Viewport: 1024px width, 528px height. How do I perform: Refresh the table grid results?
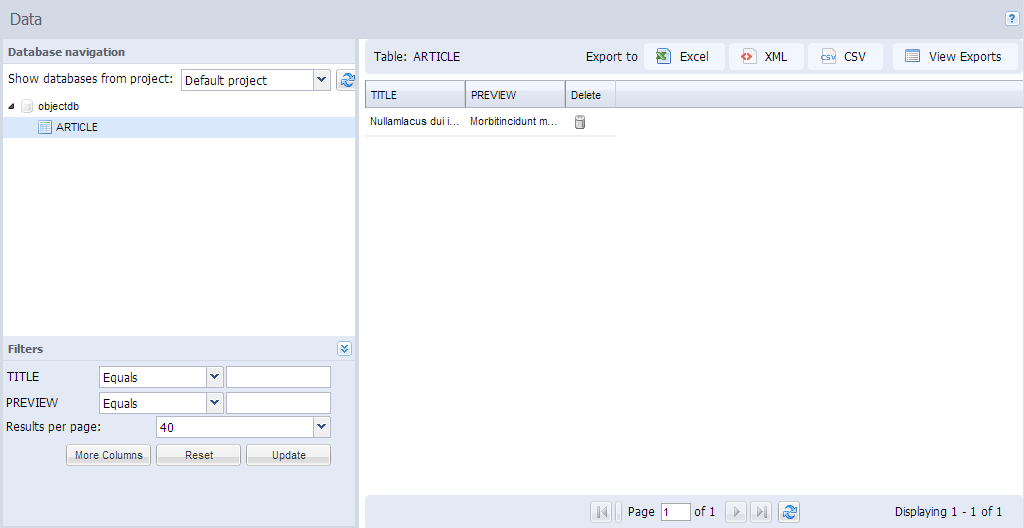point(790,512)
